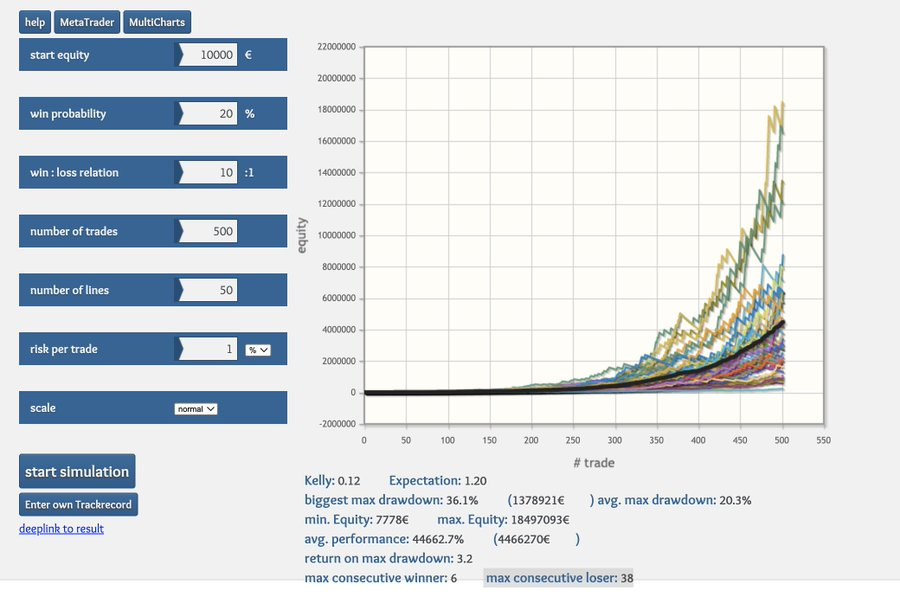Follow the deeplink to result link

tap(61, 528)
